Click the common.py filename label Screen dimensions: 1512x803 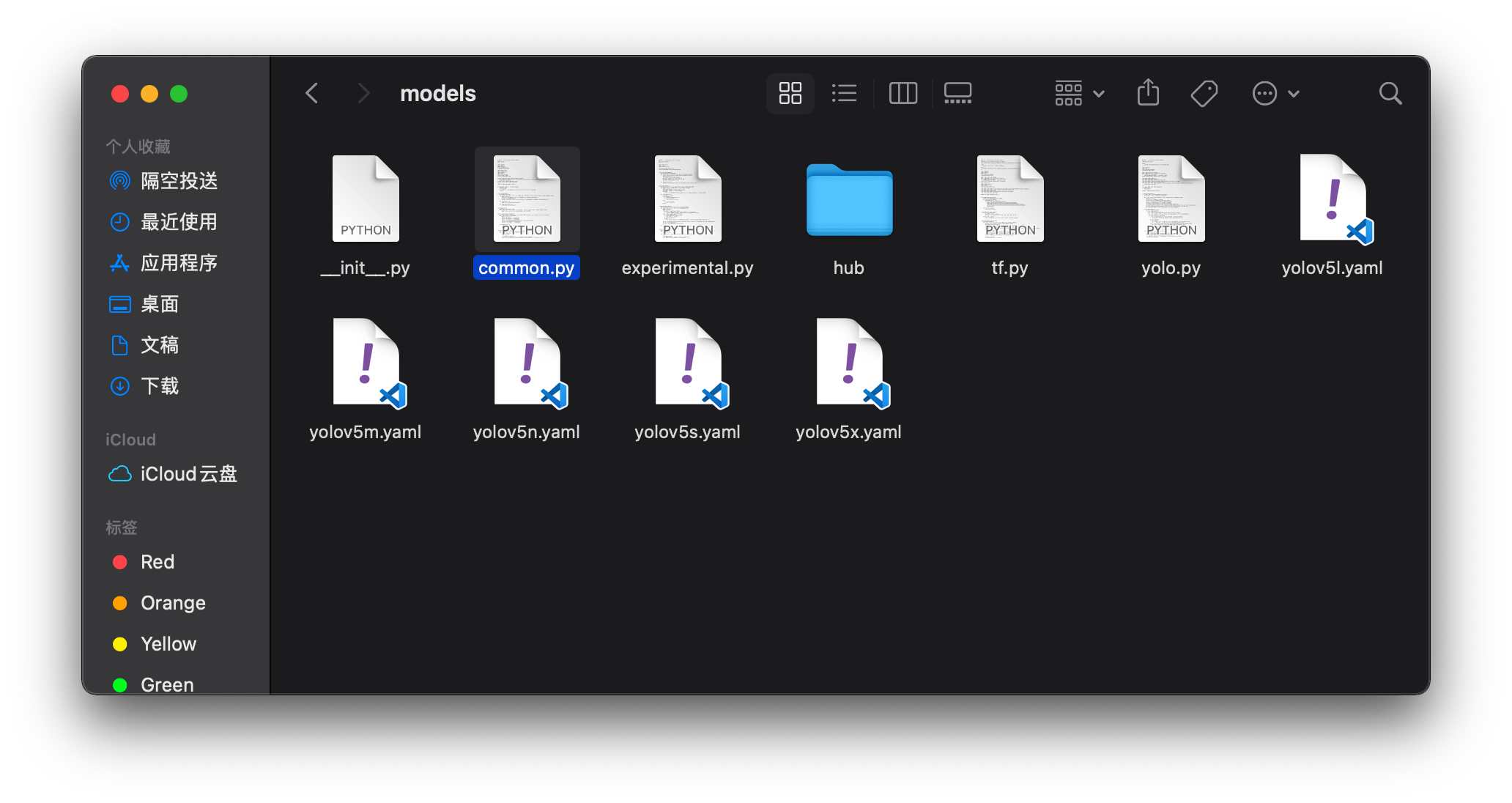527,268
